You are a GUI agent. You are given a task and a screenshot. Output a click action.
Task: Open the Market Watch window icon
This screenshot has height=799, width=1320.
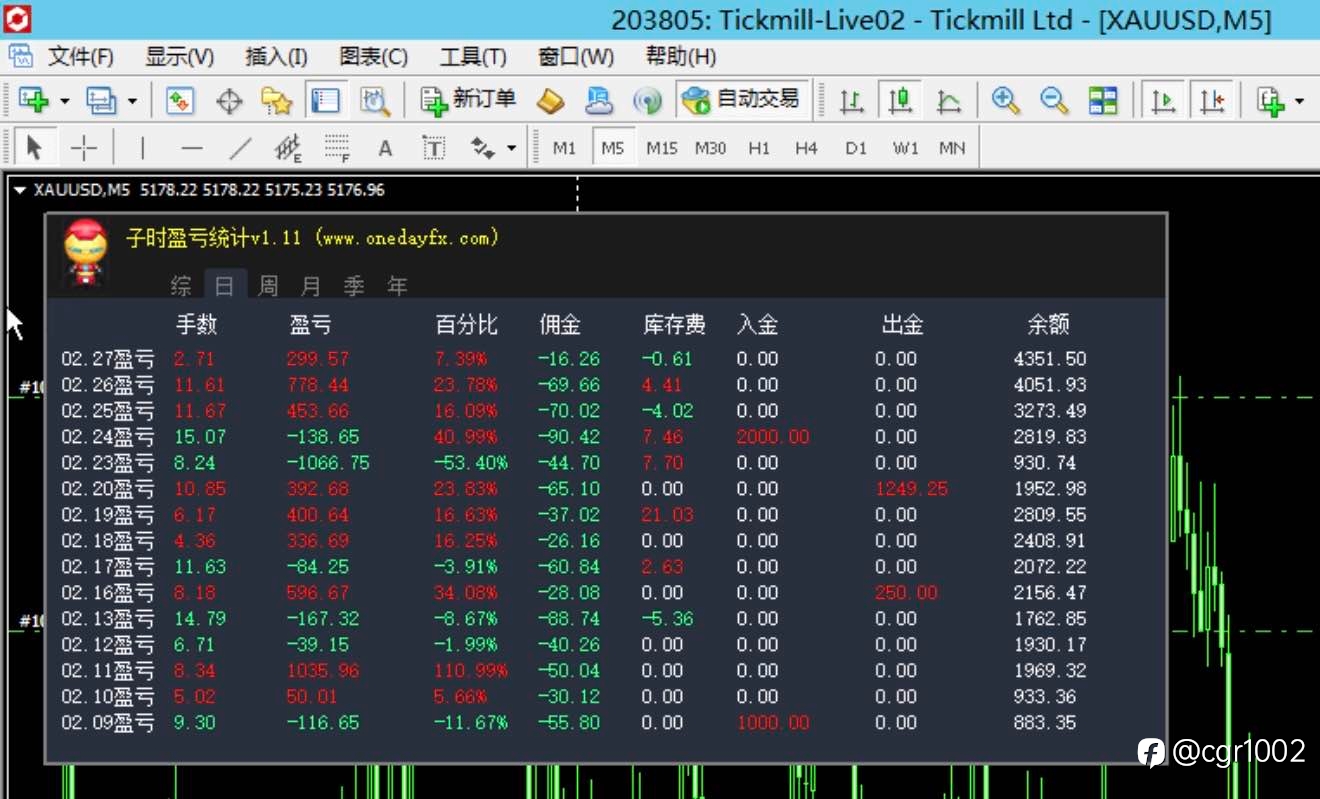tap(180, 100)
